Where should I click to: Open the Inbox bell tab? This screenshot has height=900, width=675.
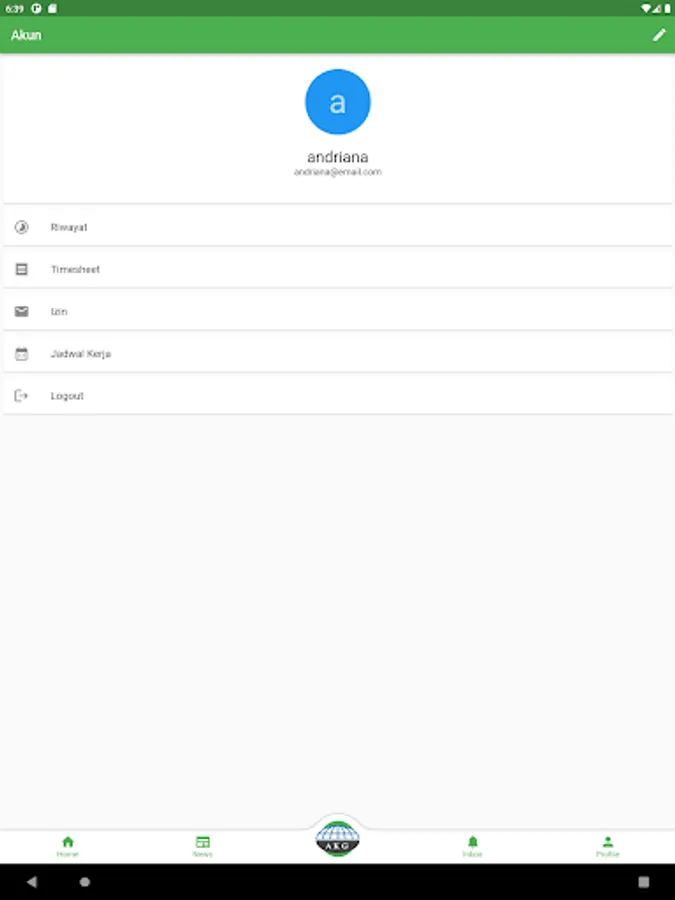click(472, 847)
